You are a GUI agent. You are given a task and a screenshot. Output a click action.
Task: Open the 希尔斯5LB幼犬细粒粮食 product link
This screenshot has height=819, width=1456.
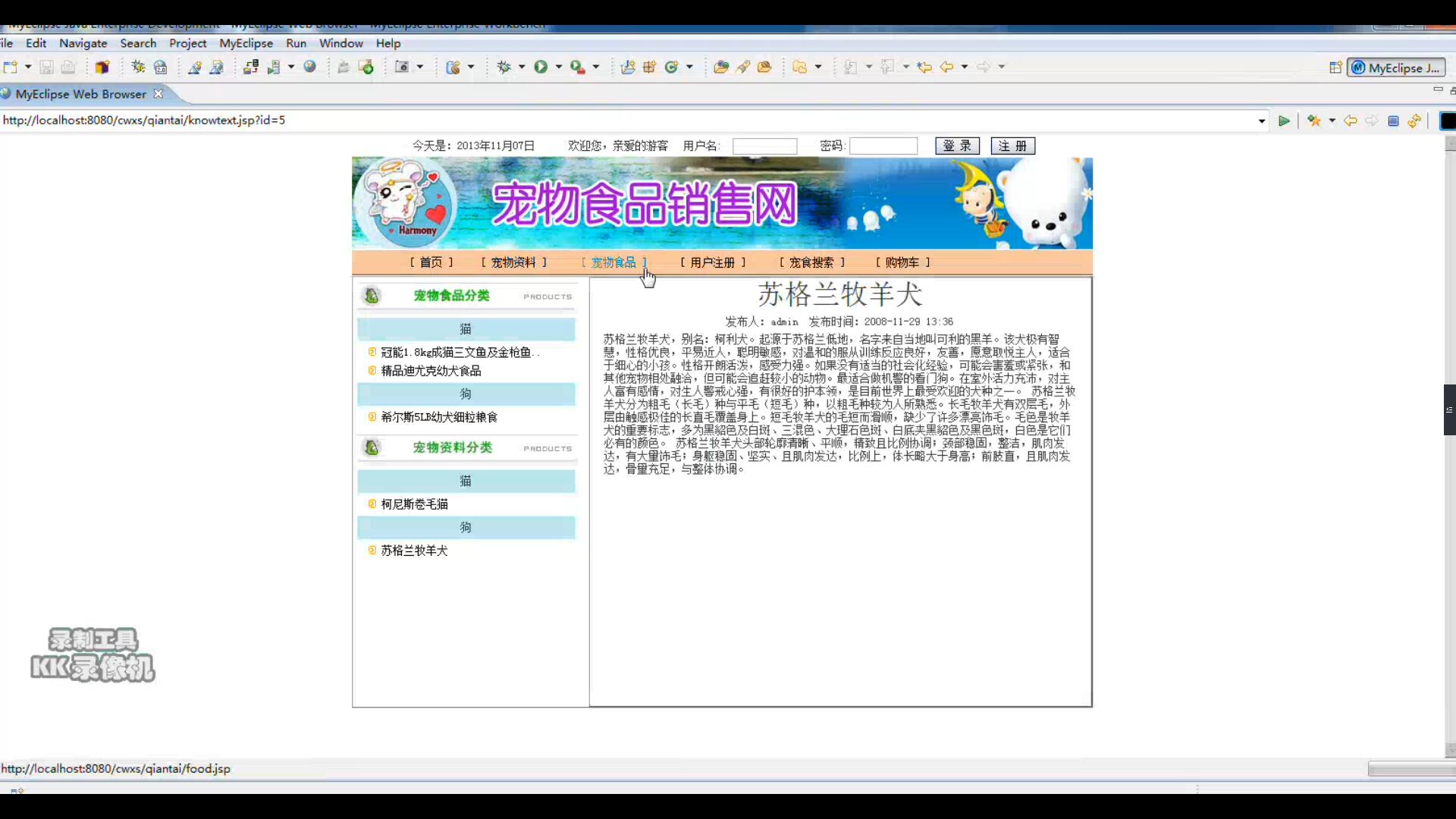(x=439, y=417)
